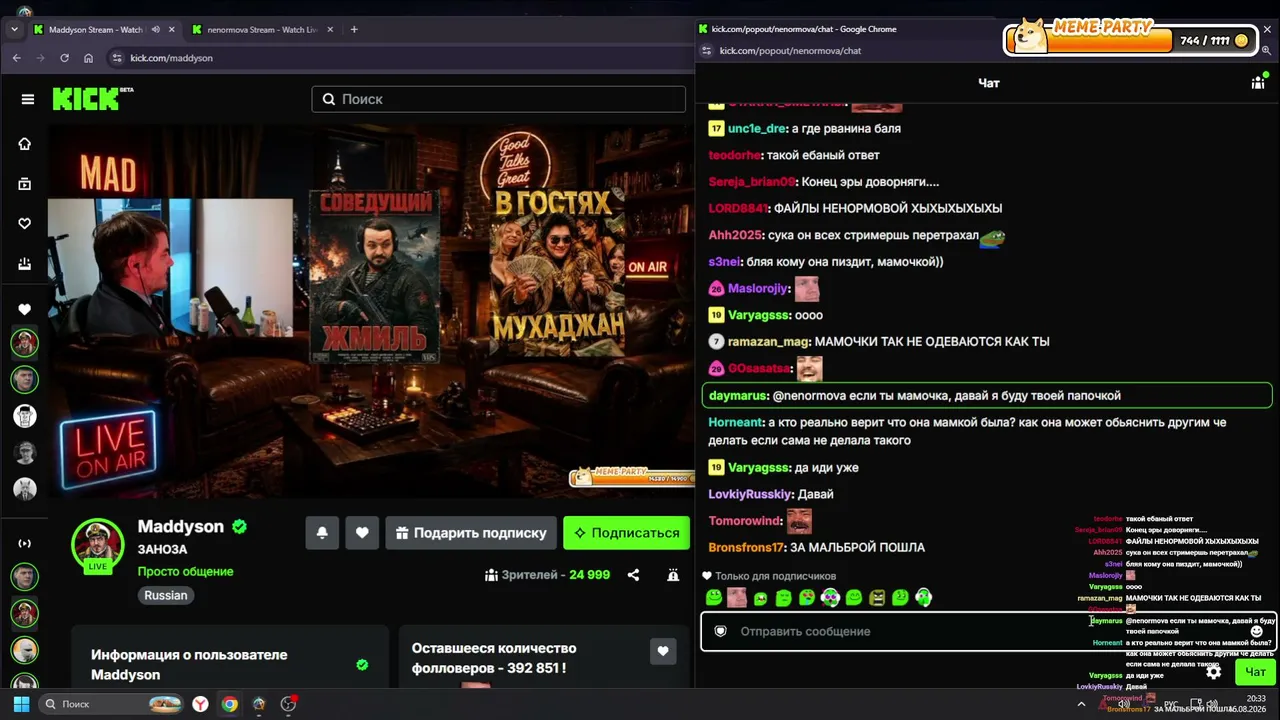Open a new browser tab
Screen dimensions: 1280x720
coord(354,30)
